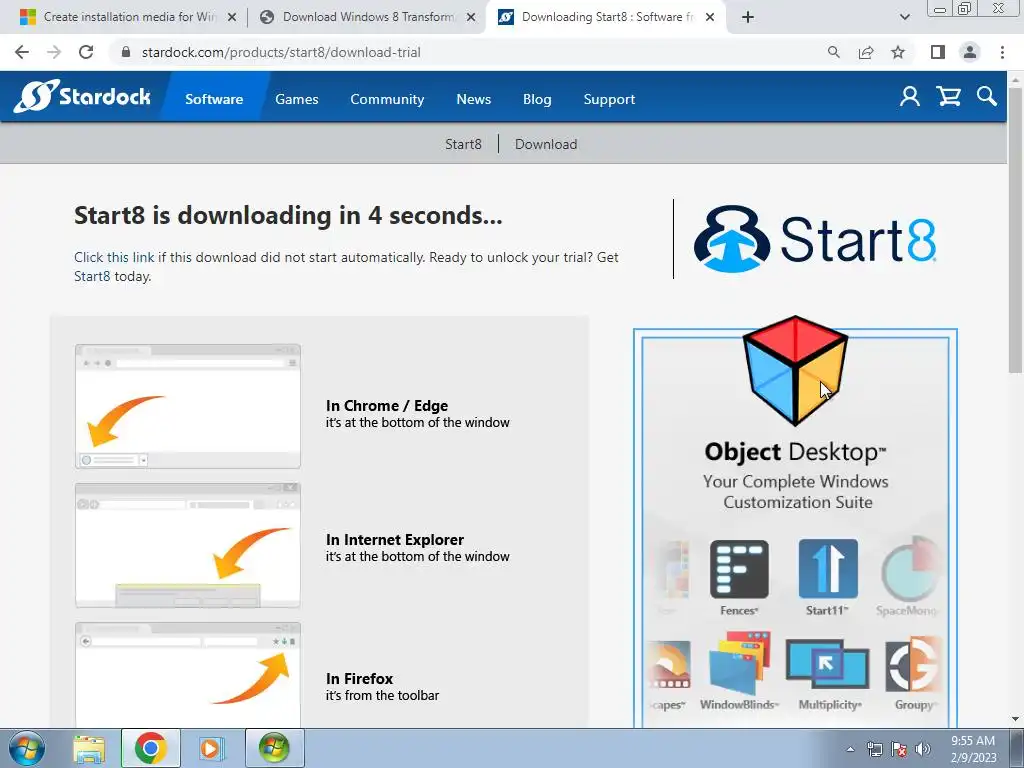Click the Start8 logo
Viewport: 1024px width, 768px height.
tap(815, 239)
